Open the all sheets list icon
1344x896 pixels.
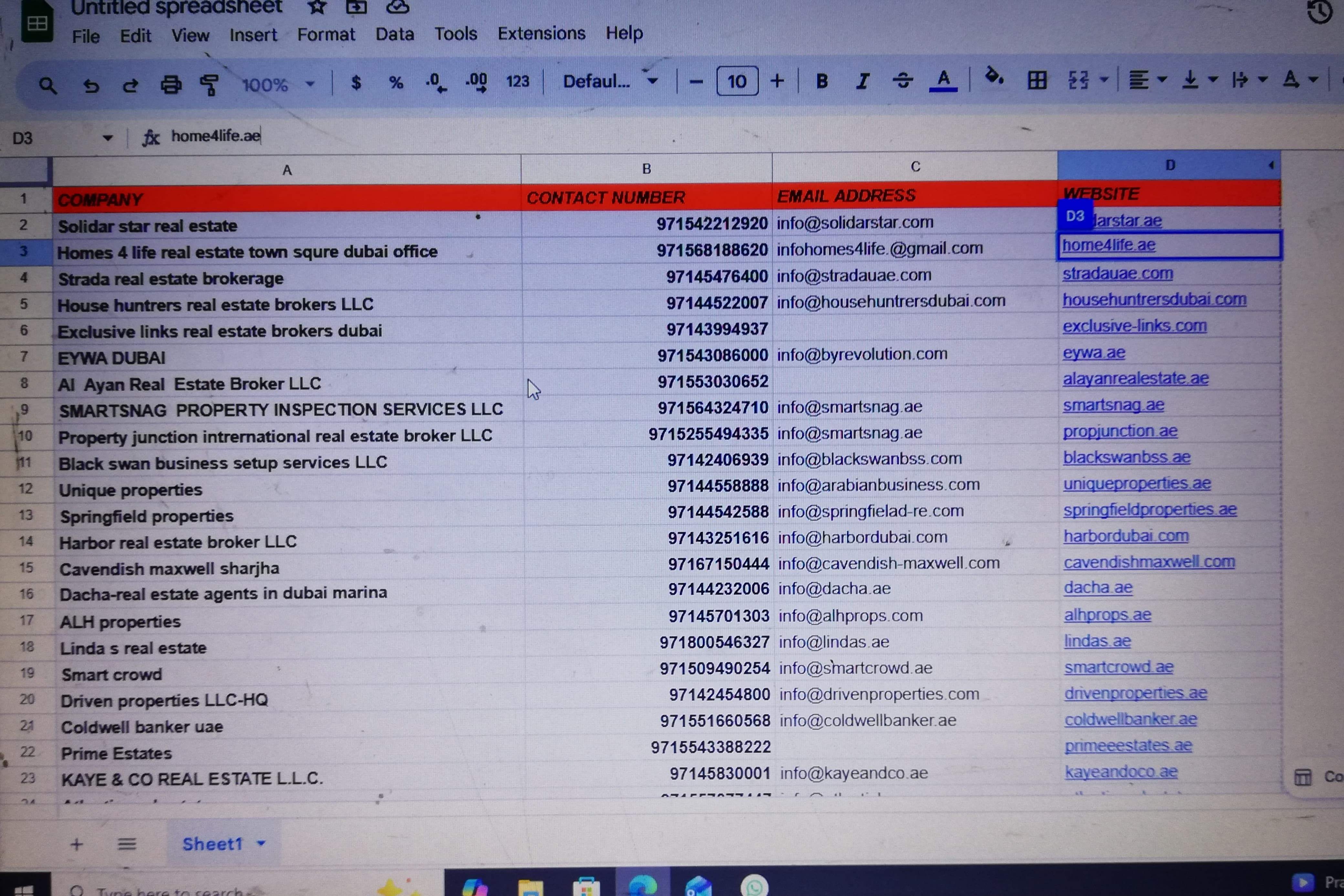click(127, 843)
